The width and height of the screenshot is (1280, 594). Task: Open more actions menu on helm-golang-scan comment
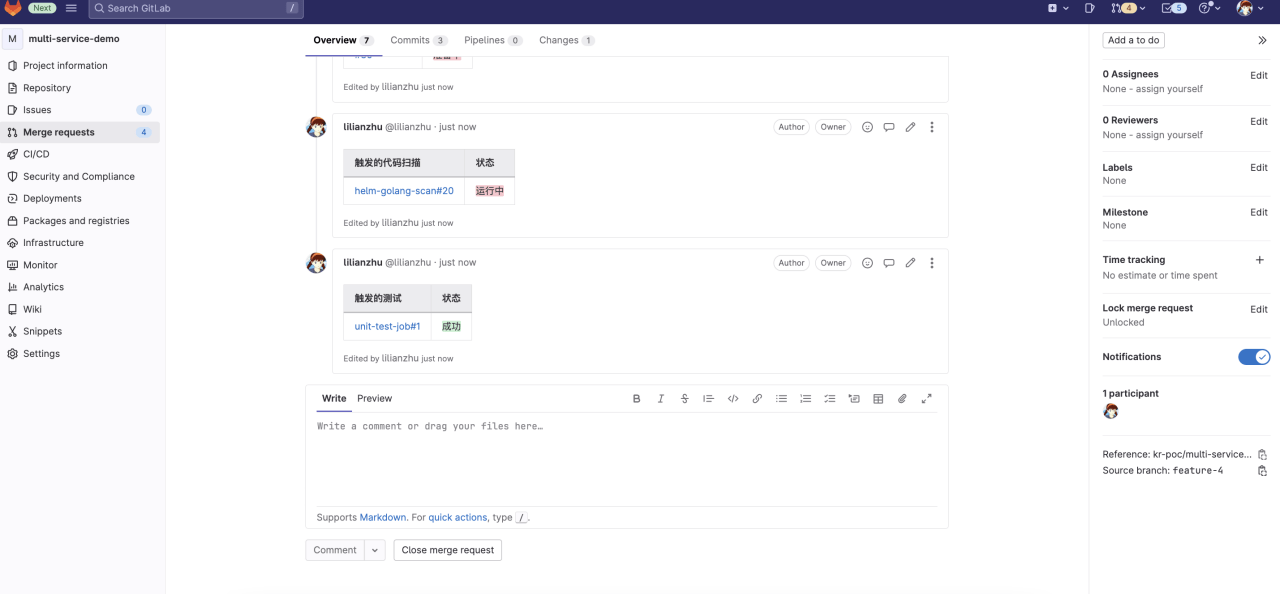(x=932, y=127)
